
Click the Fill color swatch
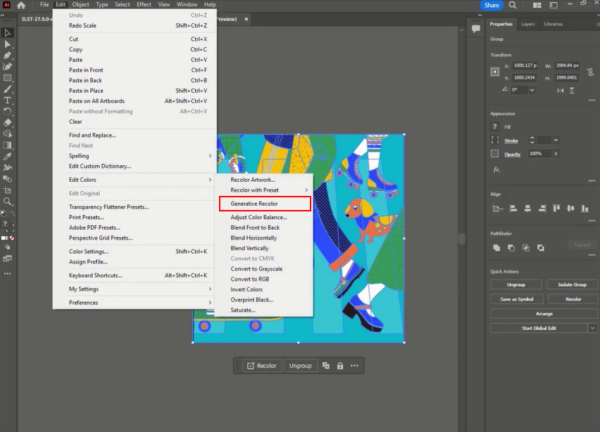(495, 127)
